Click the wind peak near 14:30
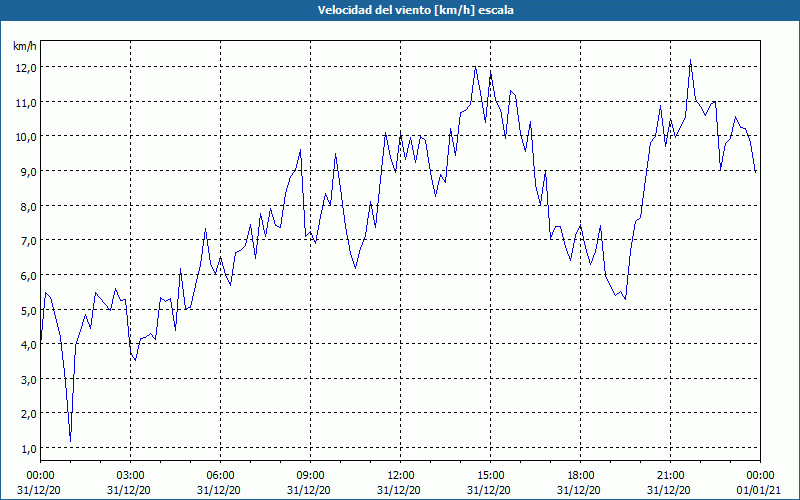 [475, 67]
